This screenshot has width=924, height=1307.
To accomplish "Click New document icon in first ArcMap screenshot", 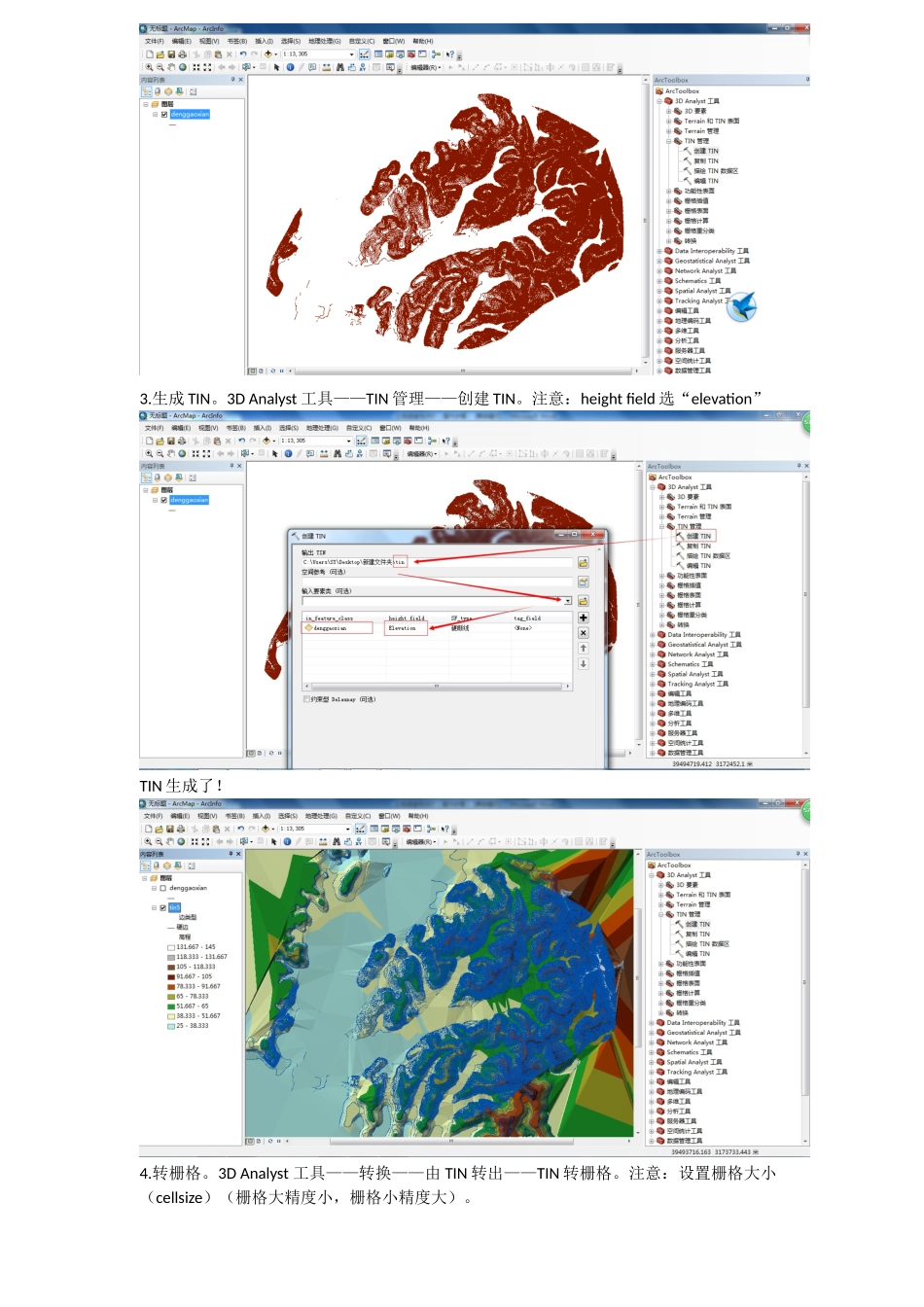I will [x=150, y=54].
